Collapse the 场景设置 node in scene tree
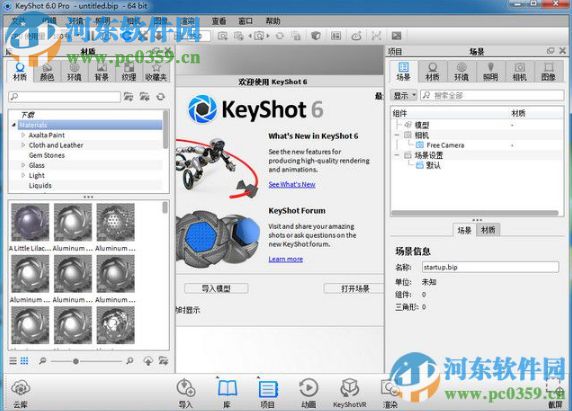 [x=397, y=155]
